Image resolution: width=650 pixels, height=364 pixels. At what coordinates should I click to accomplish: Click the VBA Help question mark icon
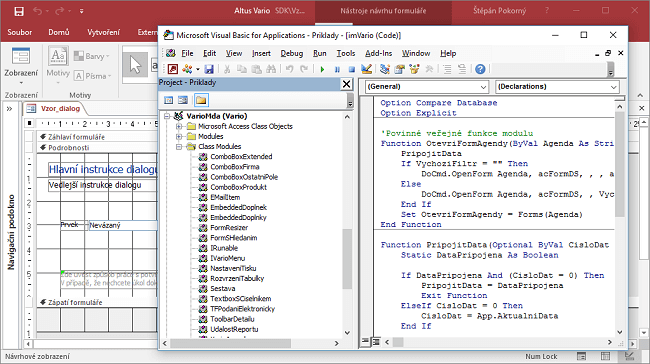pos(480,69)
